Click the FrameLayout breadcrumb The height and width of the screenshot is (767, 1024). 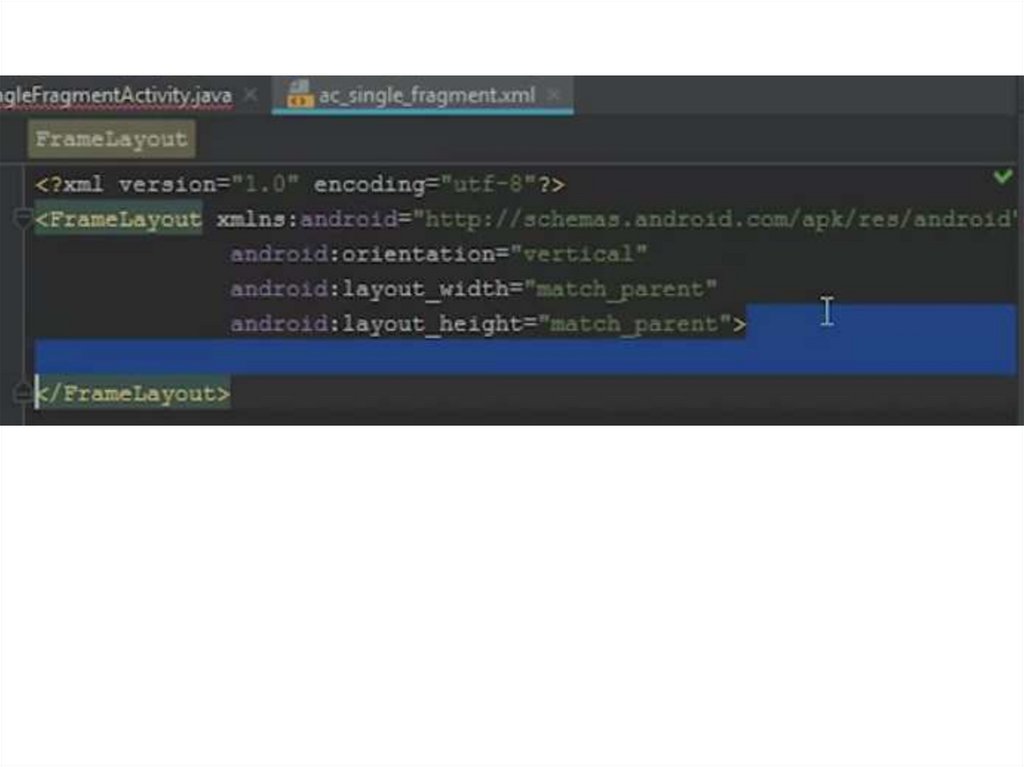(112, 139)
